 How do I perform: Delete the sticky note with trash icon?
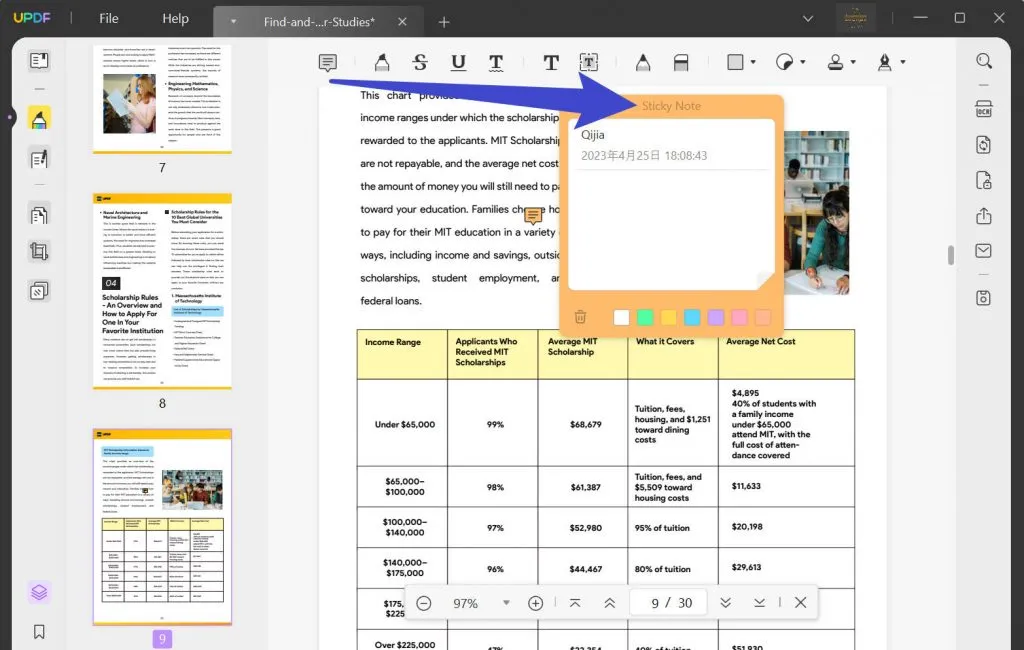click(x=580, y=317)
